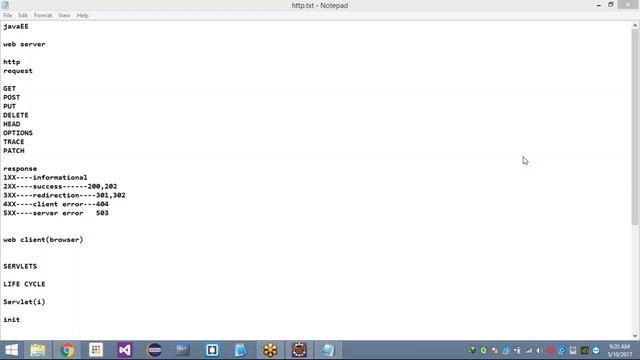This screenshot has height=360, width=640.
Task: Open the blue square bracket taskbar icon
Action: click(212, 350)
